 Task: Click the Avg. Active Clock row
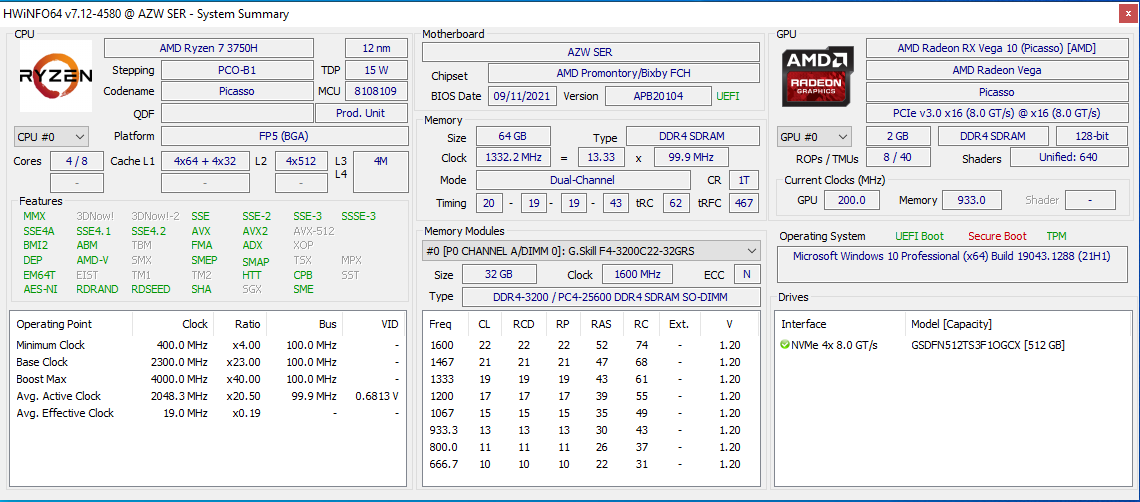tap(207, 396)
